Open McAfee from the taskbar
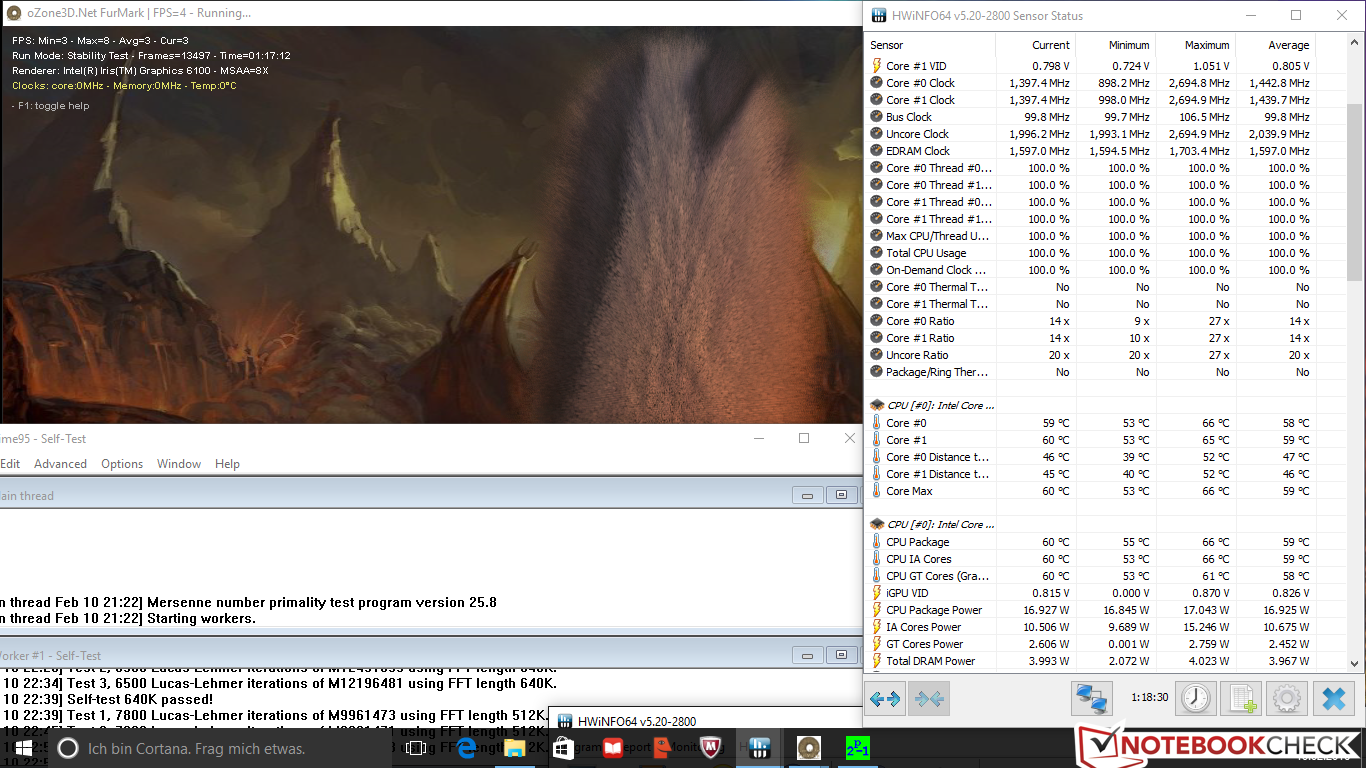The height and width of the screenshot is (768, 1366). (710, 748)
